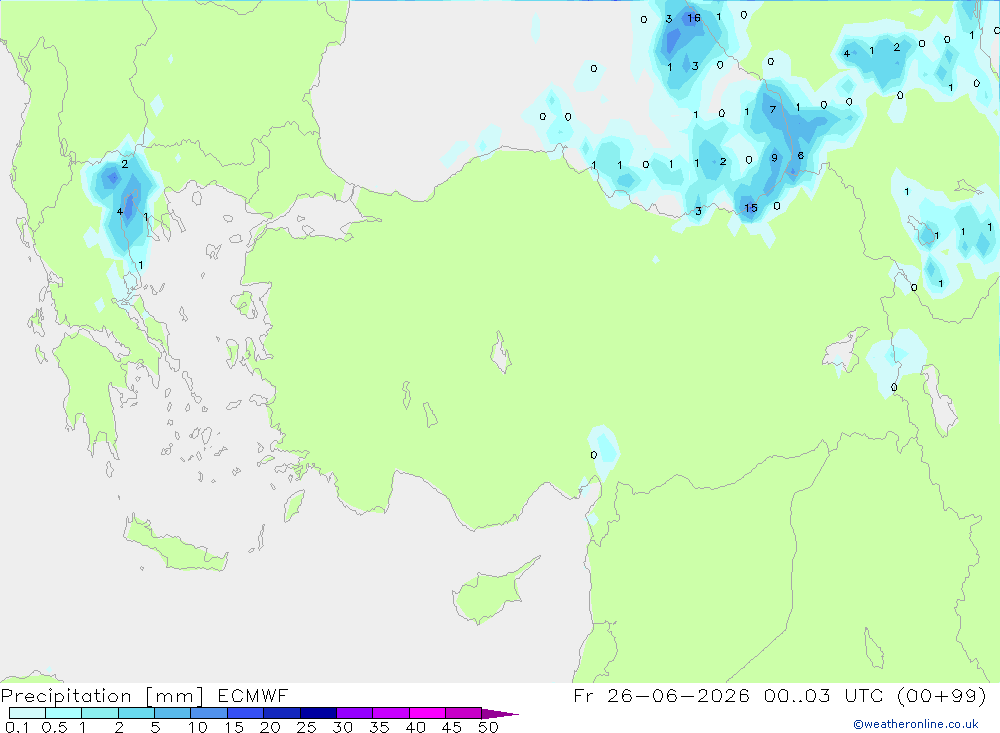This screenshot has height=733, width=1000.
Task: Click the above-50 arrow tip of the legend
Action: [500, 713]
